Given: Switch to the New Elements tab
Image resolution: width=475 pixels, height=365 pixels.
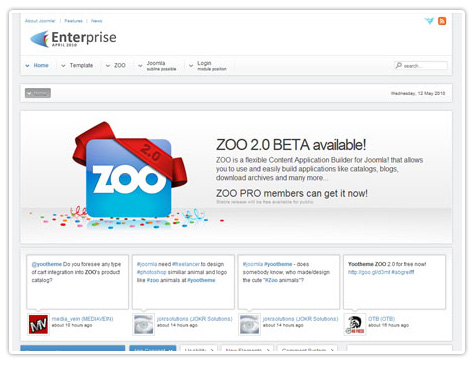Looking at the screenshot, I should pyautogui.click(x=247, y=349).
